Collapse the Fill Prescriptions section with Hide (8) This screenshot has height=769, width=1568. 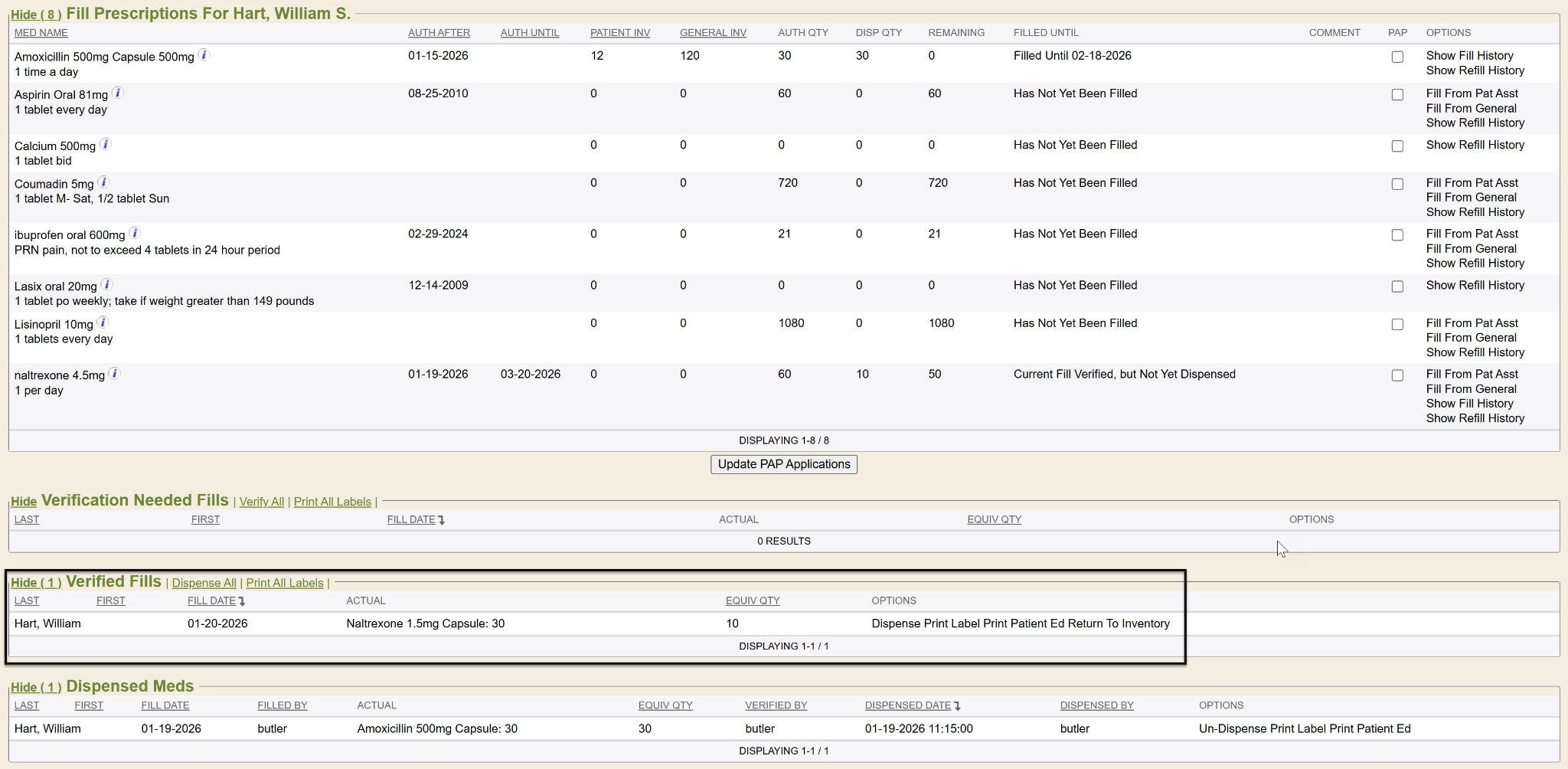point(35,15)
